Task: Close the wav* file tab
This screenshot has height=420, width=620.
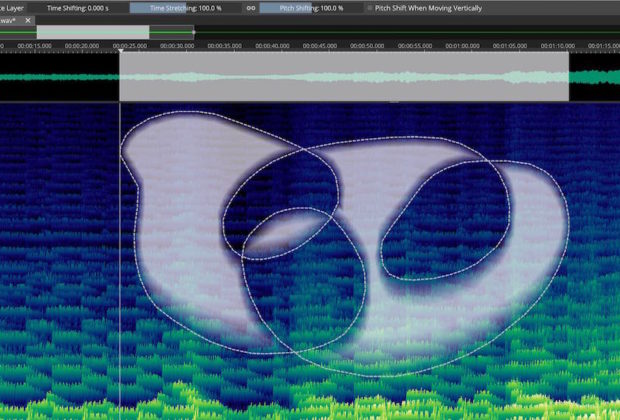Action: point(28,21)
